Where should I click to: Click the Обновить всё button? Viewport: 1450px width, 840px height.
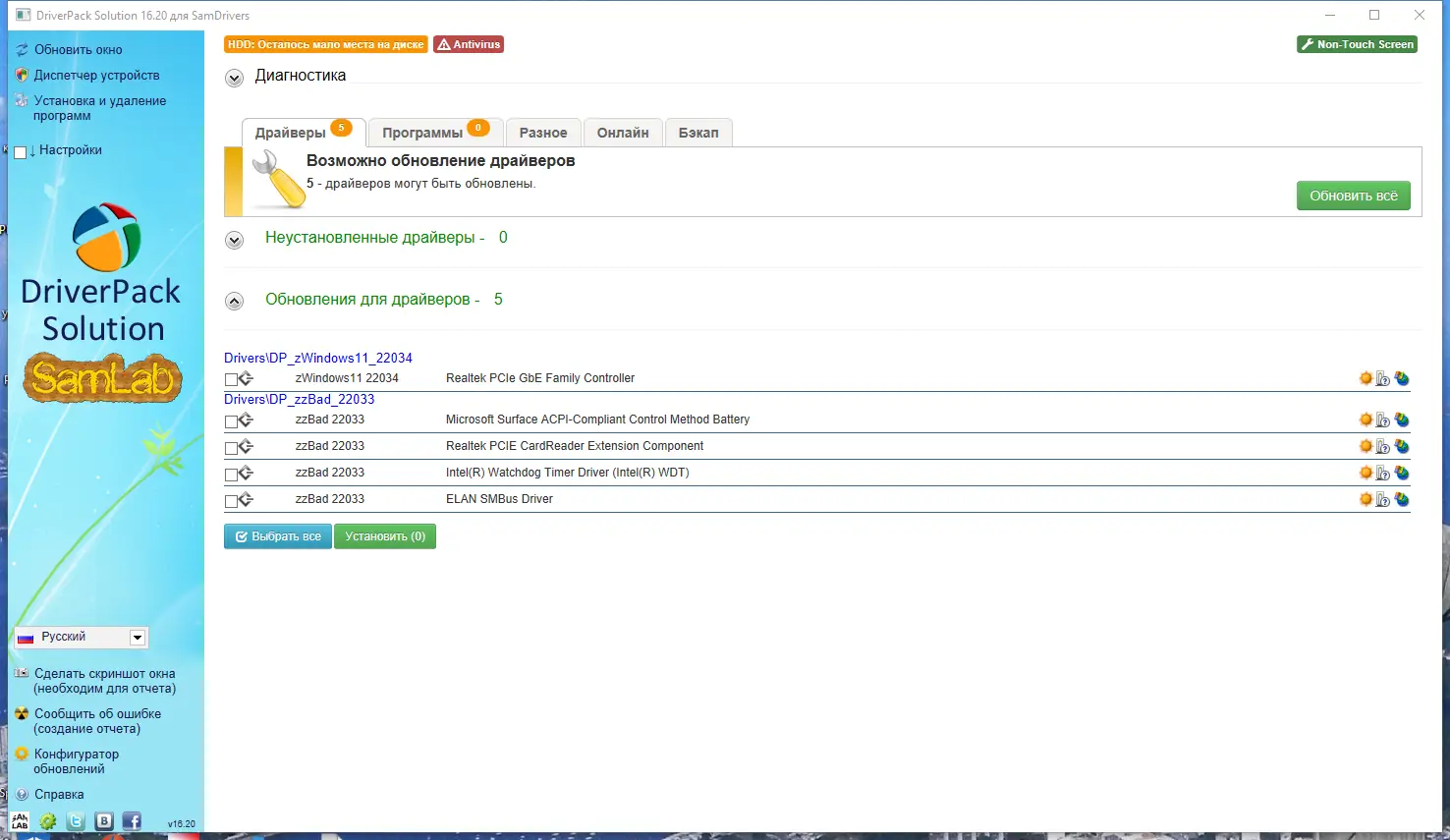pos(1354,196)
